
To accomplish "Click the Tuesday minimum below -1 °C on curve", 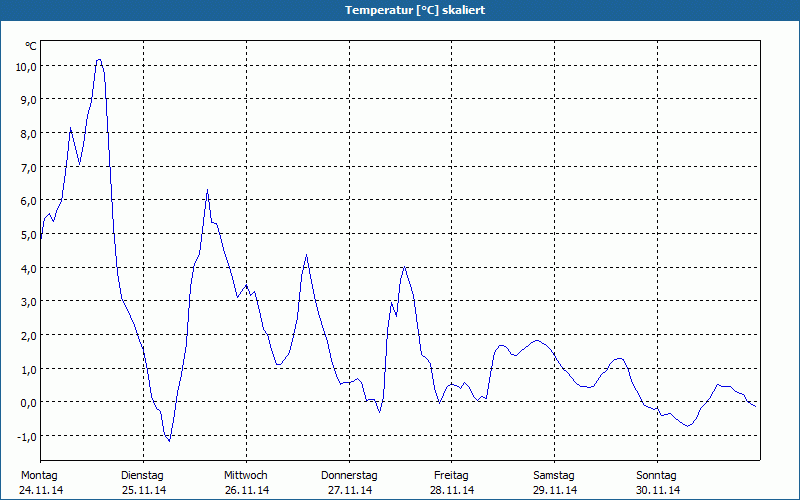I will point(169,440).
